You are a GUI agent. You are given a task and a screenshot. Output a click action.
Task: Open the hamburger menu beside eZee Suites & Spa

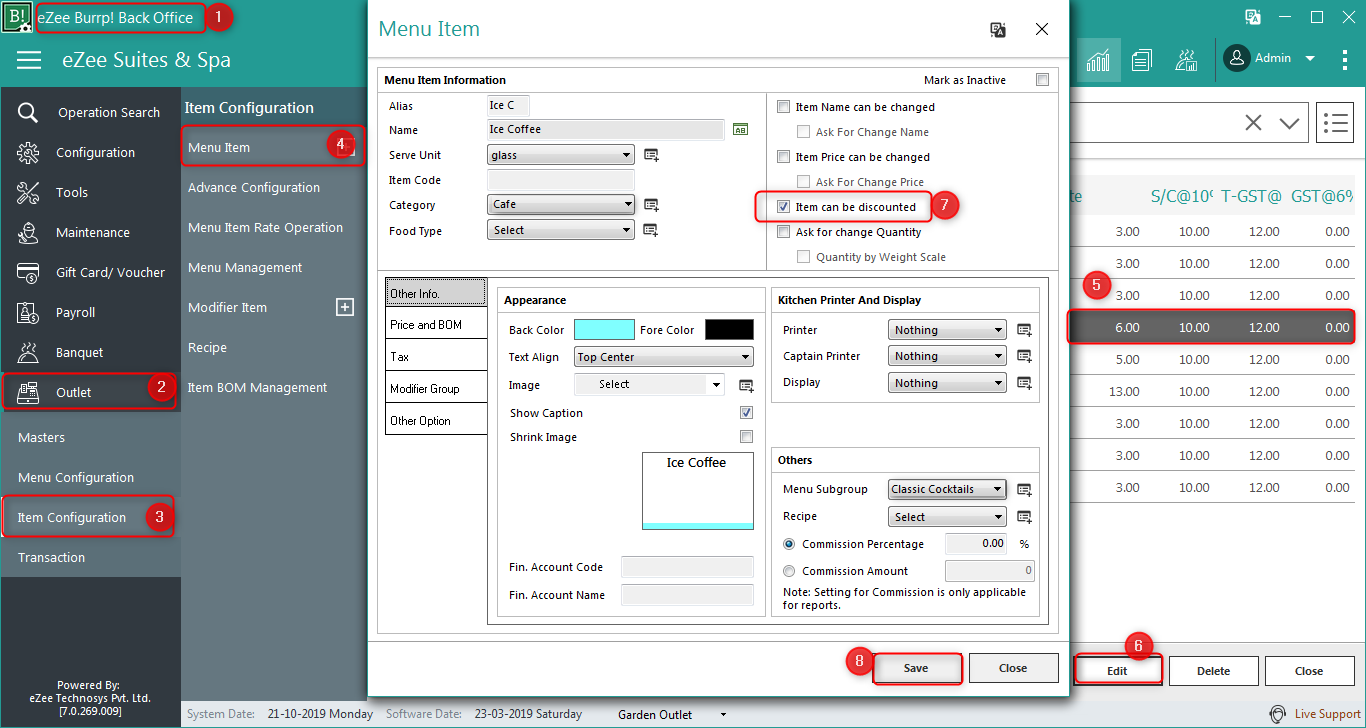coord(29,60)
